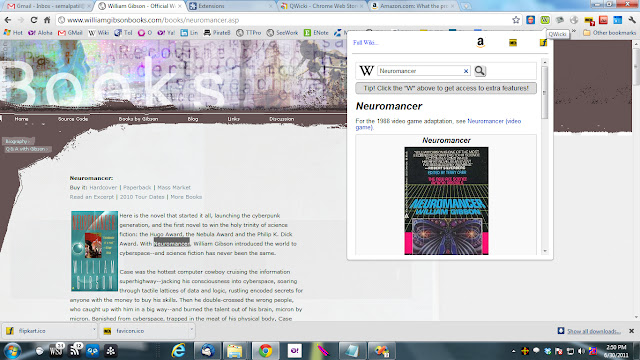Open Internet Explorer from the taskbar

(x=178, y=351)
